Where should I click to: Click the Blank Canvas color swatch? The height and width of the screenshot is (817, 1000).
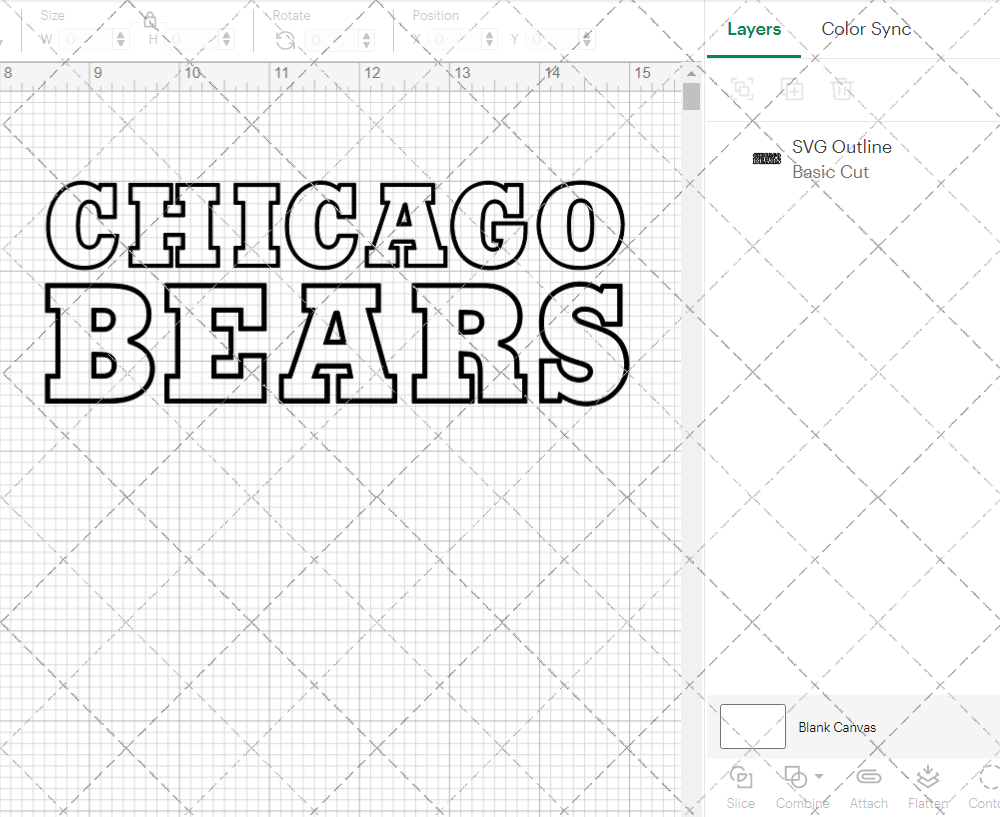[x=752, y=727]
